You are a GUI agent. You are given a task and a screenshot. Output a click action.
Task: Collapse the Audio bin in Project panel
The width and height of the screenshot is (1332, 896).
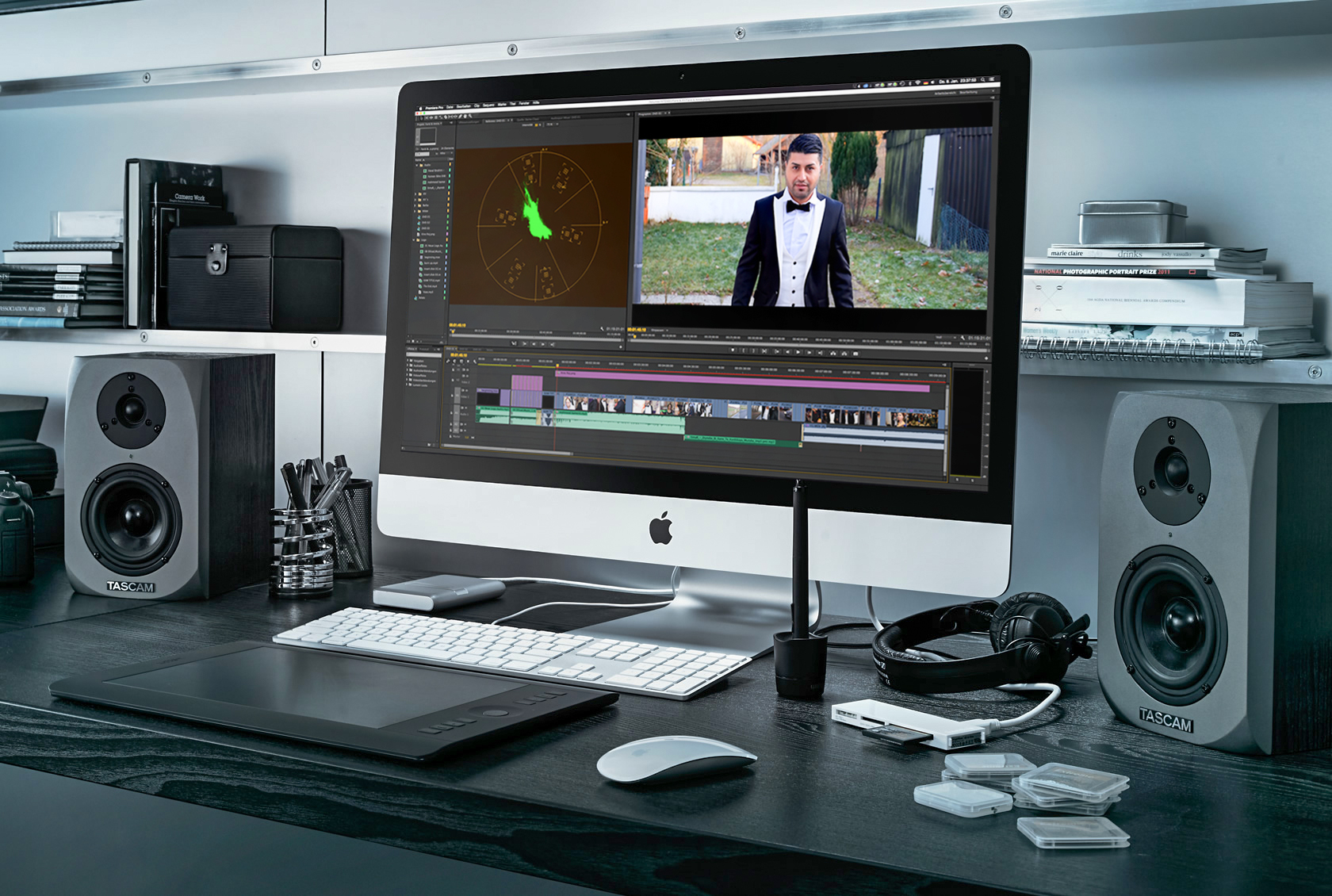click(x=416, y=165)
